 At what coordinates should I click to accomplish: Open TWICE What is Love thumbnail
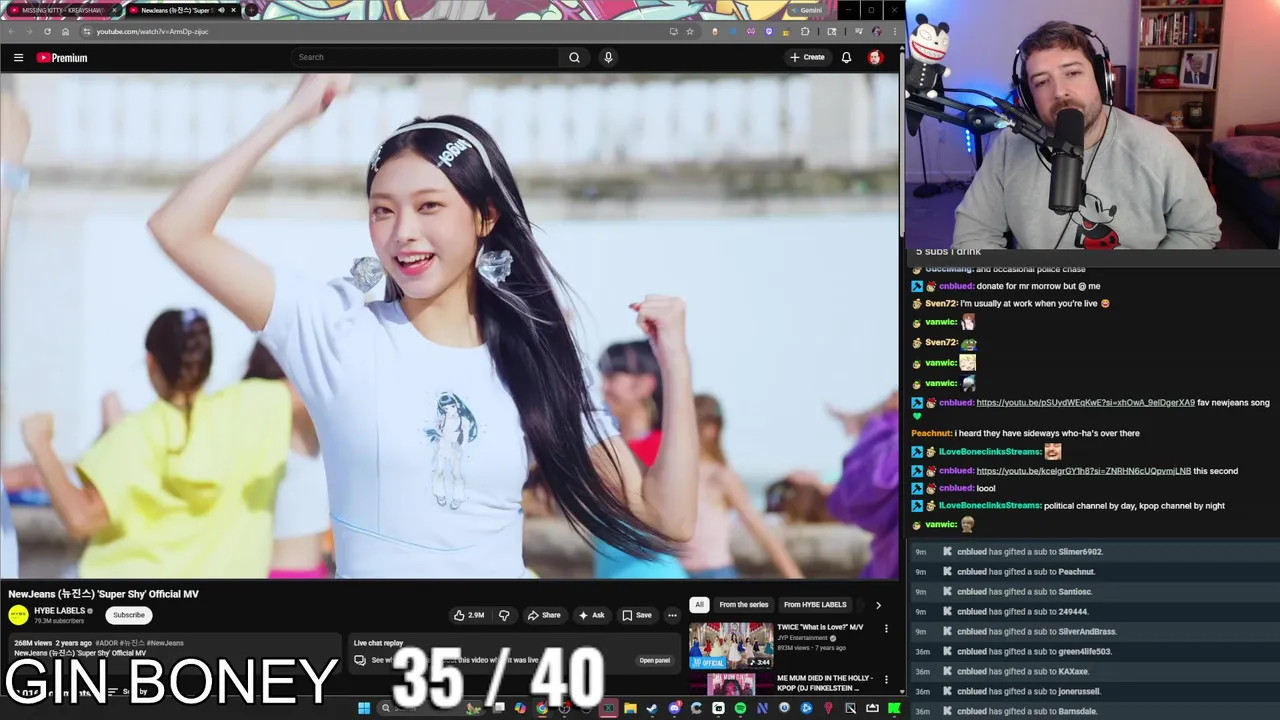pos(730,645)
